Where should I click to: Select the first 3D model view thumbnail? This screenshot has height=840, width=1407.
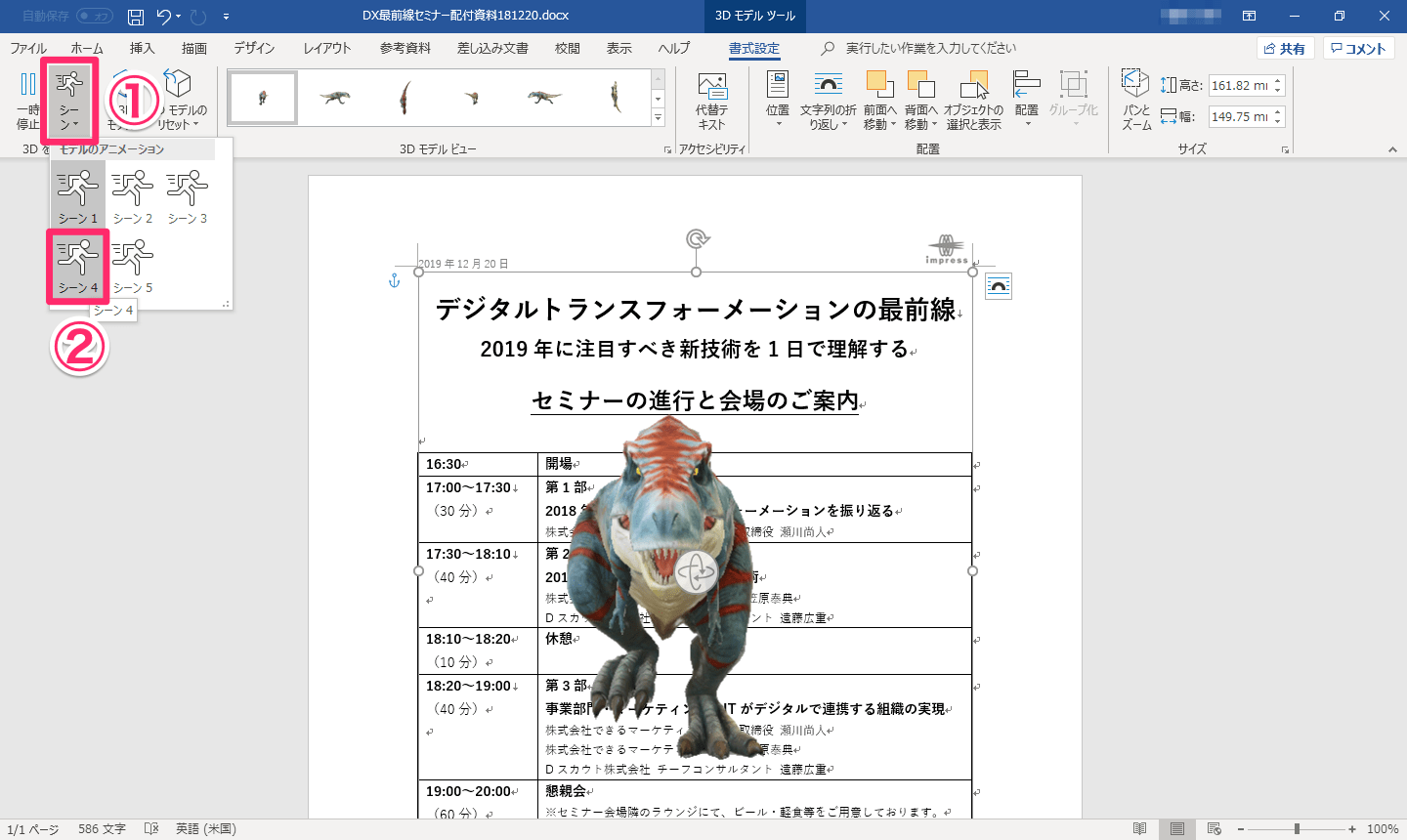pyautogui.click(x=263, y=98)
